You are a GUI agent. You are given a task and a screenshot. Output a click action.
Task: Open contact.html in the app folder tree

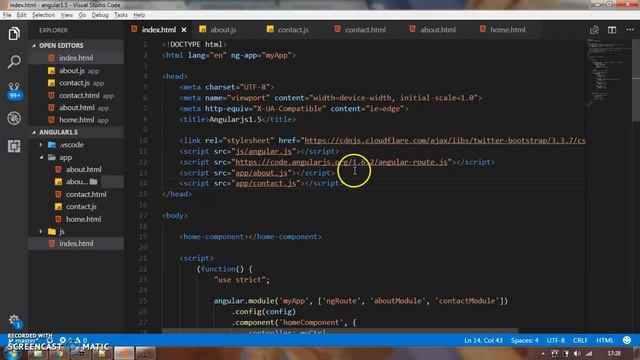tap(76, 194)
